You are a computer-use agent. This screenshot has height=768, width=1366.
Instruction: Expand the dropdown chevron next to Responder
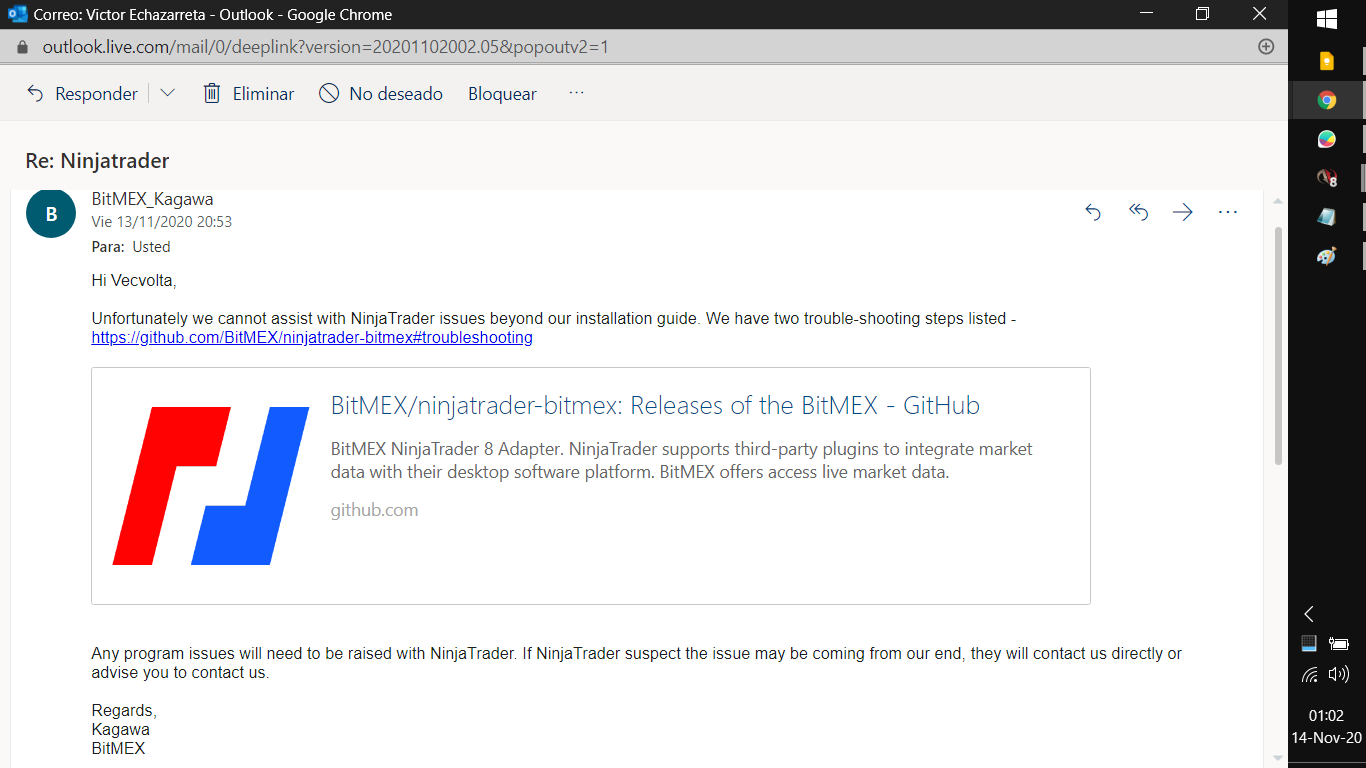[167, 93]
